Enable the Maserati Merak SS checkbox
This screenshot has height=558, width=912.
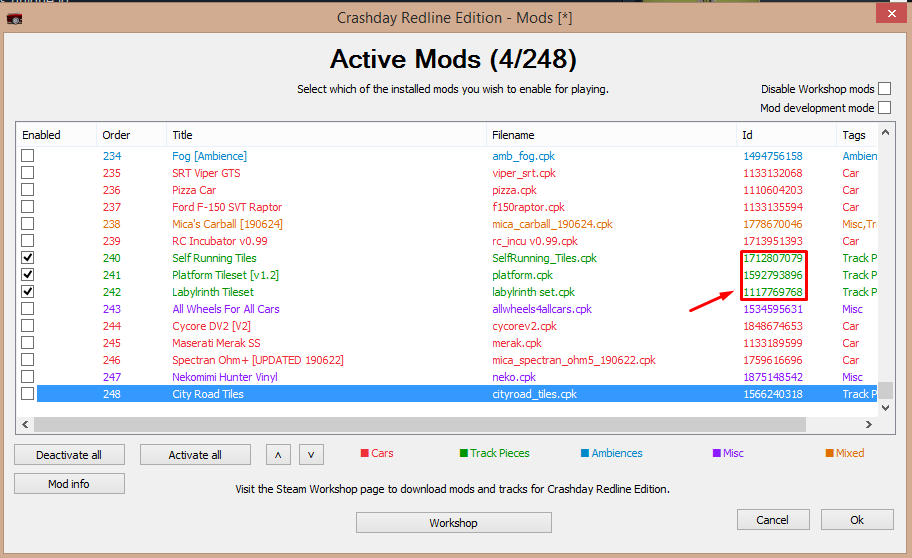pyautogui.click(x=27, y=342)
